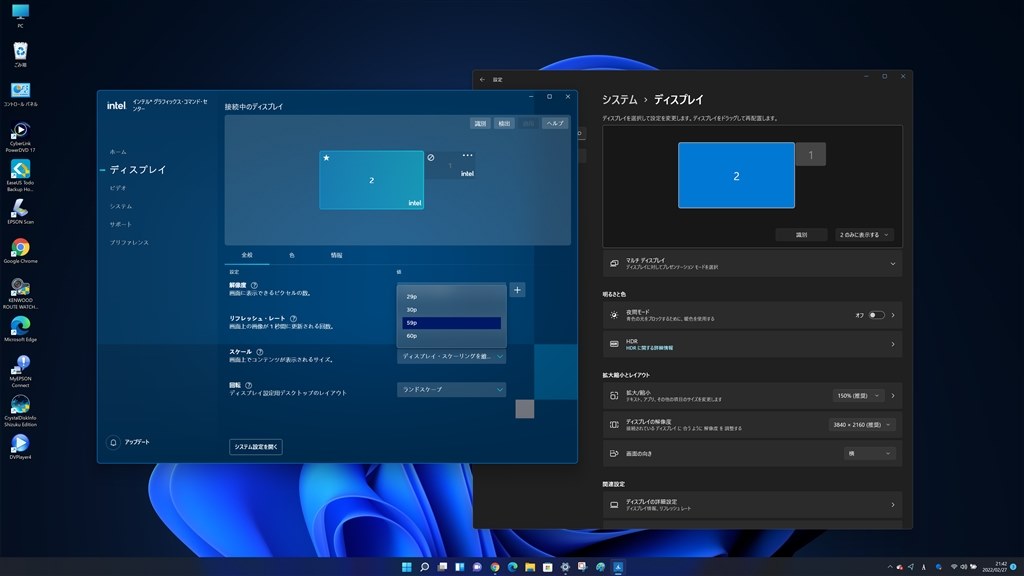Switch to the General tab in Intel display
Screen dimensions: 1024x576
(247, 255)
